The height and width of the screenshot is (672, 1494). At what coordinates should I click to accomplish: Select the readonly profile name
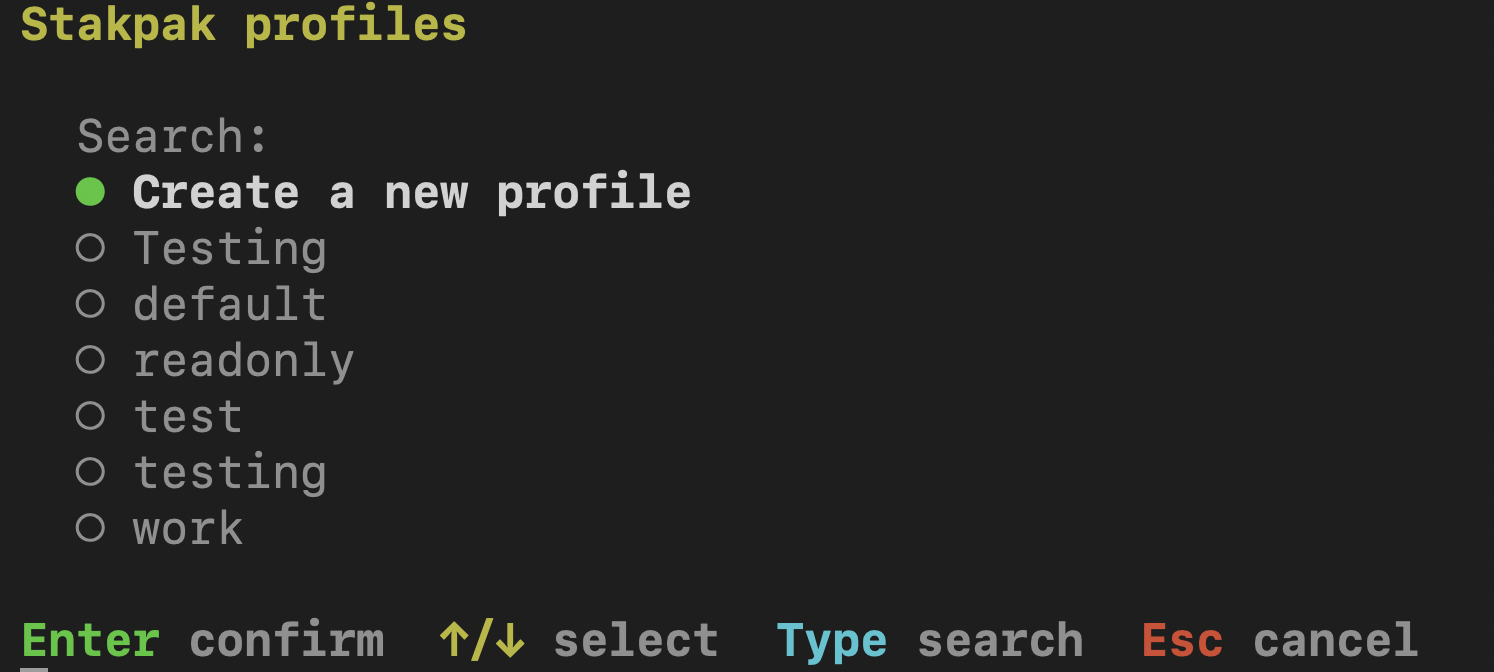point(244,360)
